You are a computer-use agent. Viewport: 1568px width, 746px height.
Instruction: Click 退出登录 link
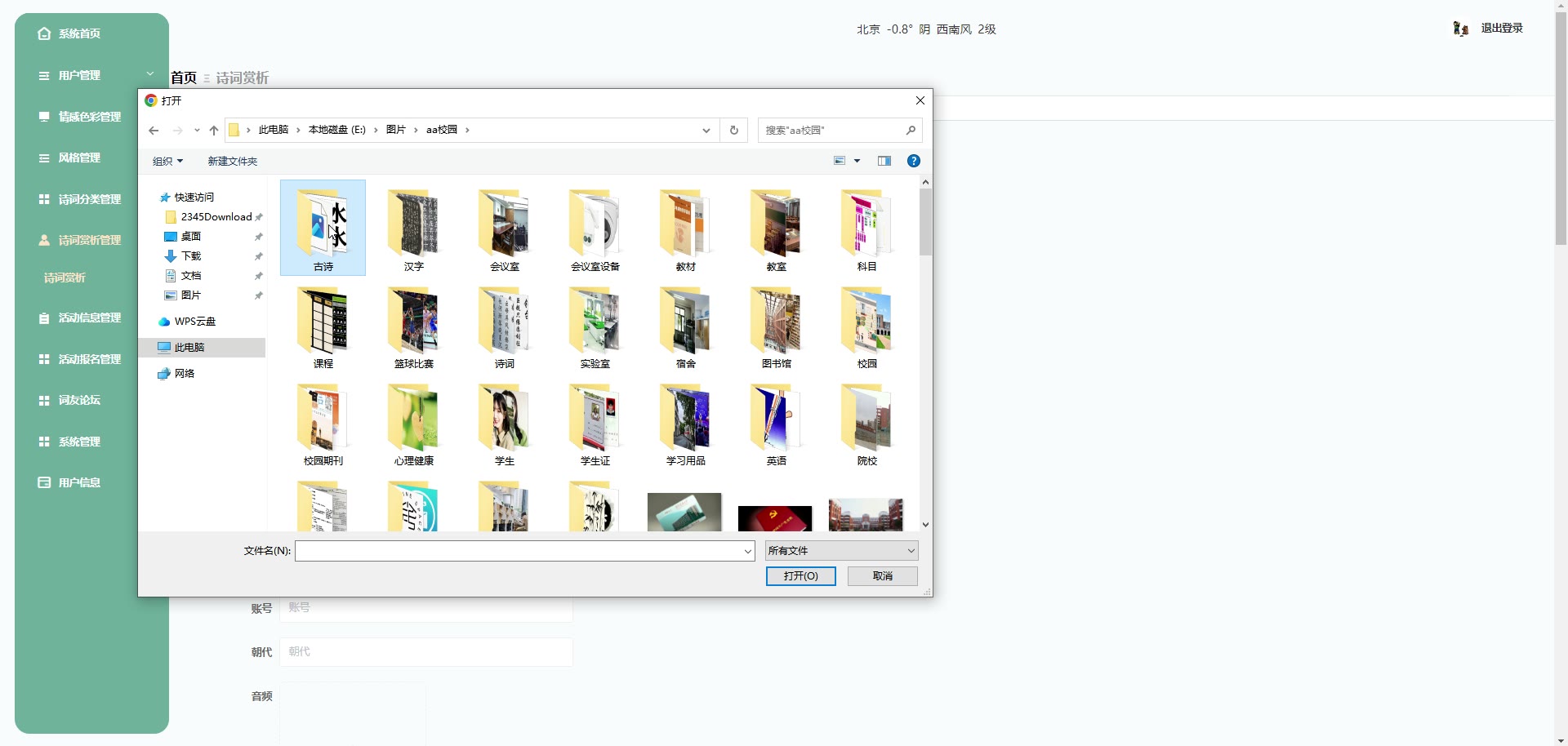click(x=1502, y=28)
